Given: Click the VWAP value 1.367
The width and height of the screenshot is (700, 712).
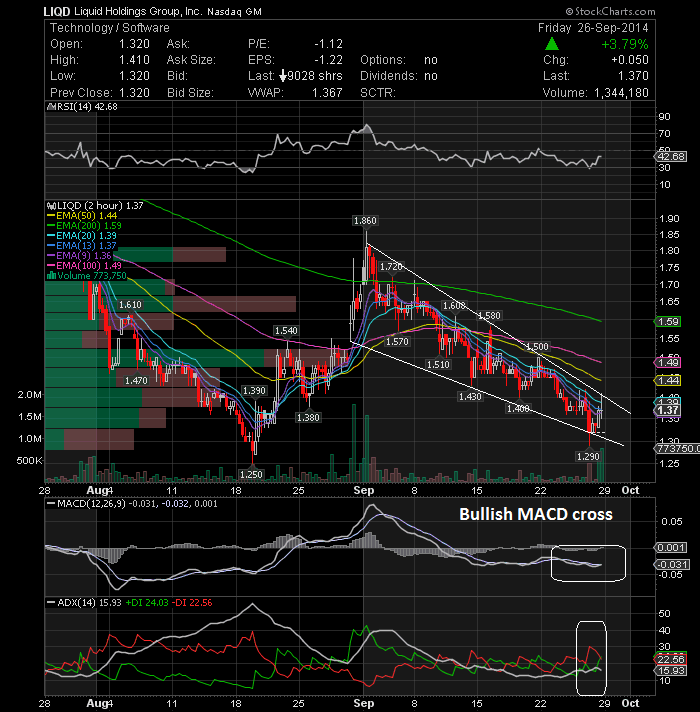Looking at the screenshot, I should coord(327,93).
